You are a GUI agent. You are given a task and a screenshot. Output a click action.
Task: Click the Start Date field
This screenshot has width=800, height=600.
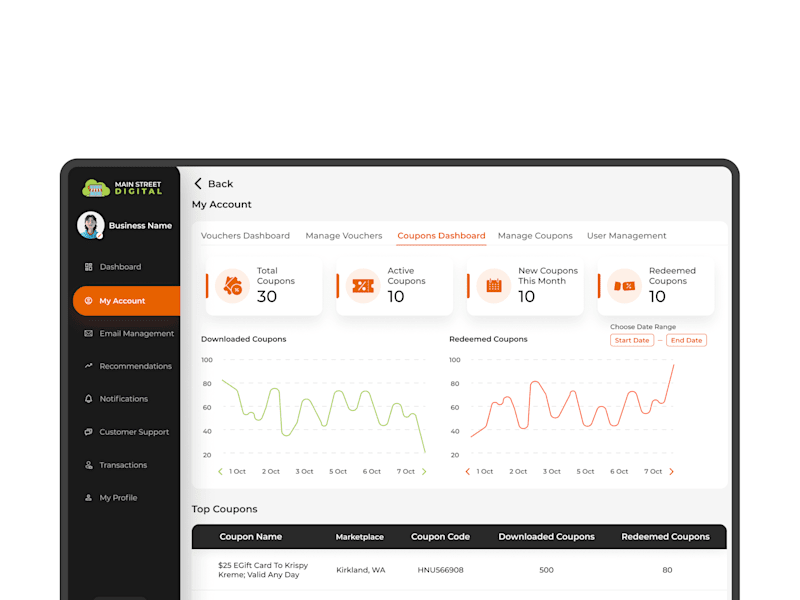(x=632, y=340)
